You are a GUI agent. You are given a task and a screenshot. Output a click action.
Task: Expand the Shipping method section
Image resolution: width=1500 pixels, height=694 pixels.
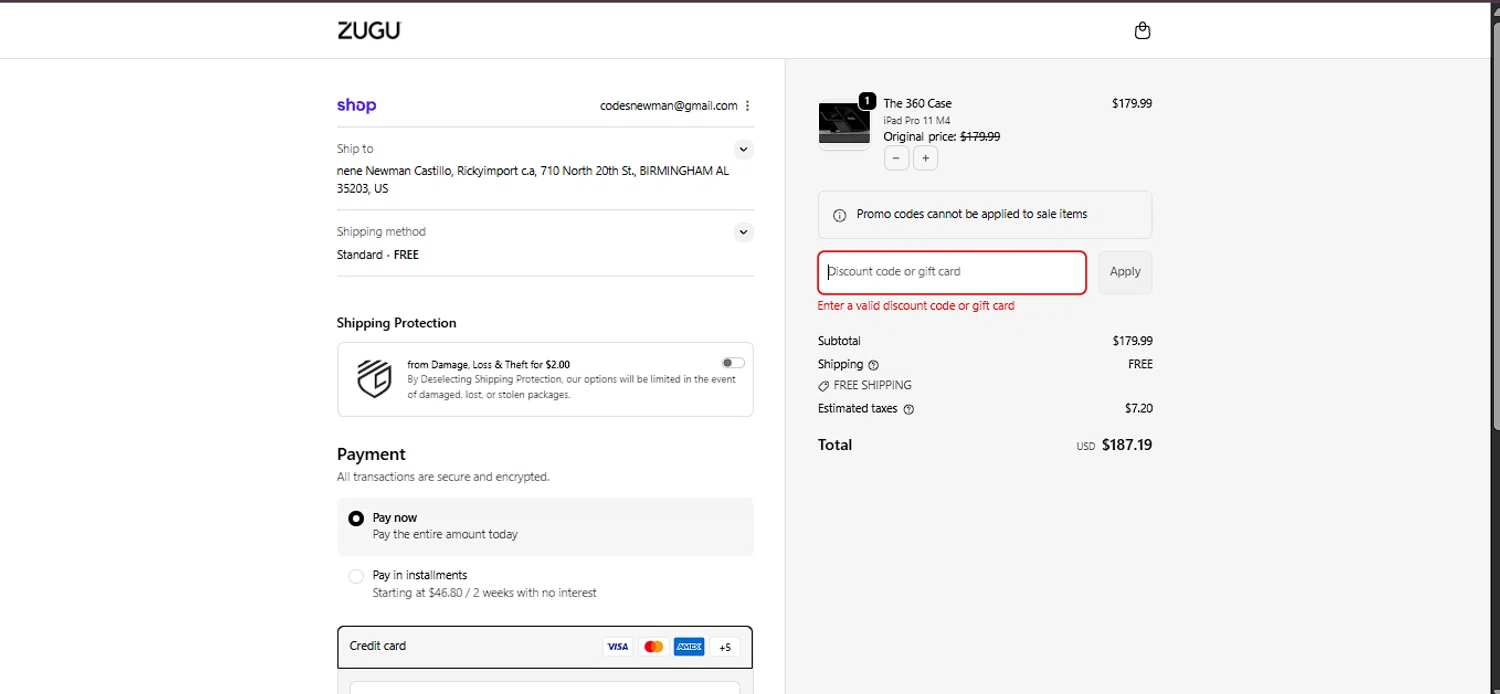point(743,232)
